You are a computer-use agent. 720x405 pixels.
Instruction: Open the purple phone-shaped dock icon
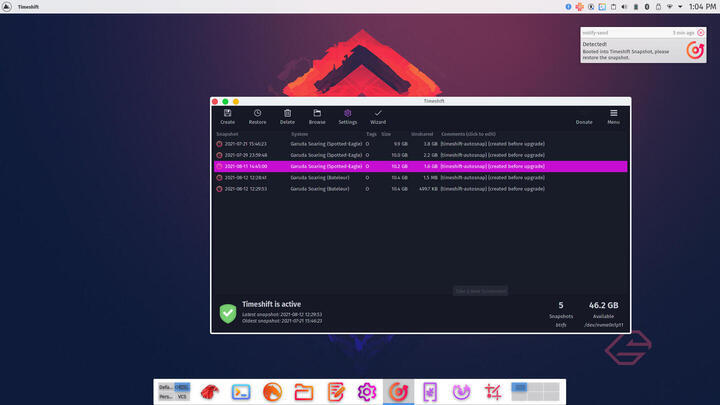pyautogui.click(x=430, y=392)
